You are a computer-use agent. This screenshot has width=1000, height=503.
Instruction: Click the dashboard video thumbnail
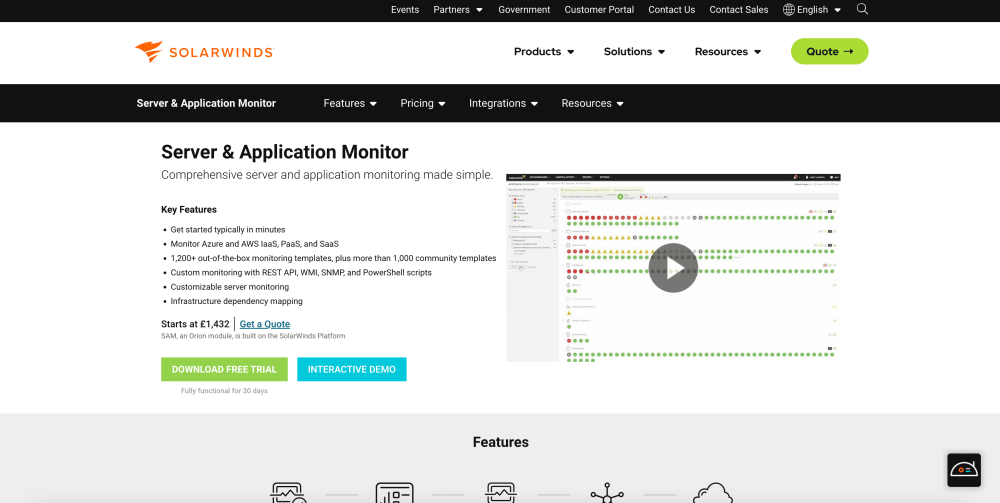(x=673, y=268)
